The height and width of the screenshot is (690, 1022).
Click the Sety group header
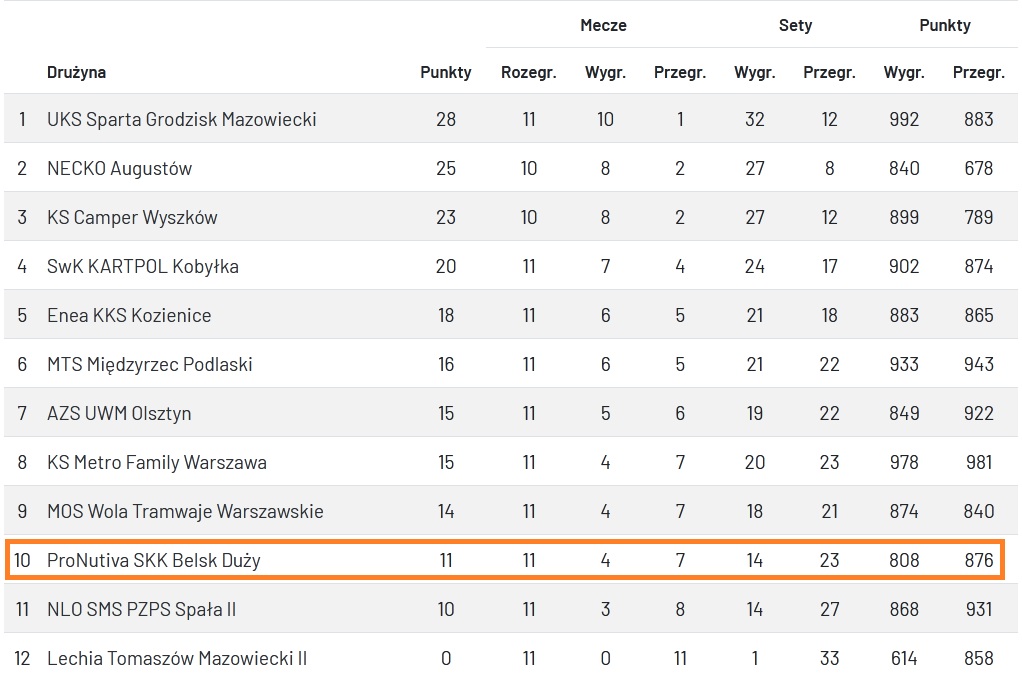[x=795, y=25]
